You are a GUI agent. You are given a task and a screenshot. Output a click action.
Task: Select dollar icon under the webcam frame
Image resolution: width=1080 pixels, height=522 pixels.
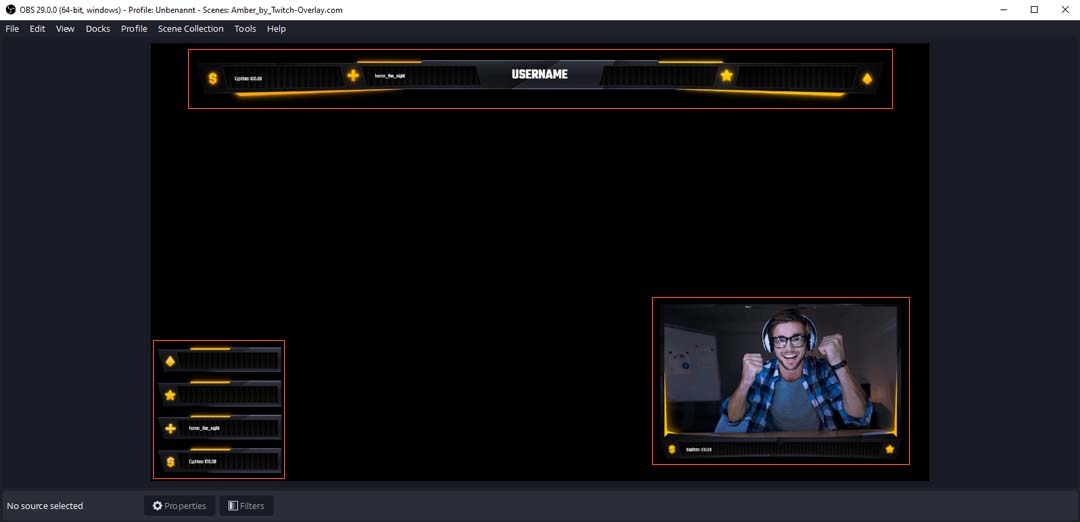pos(672,450)
